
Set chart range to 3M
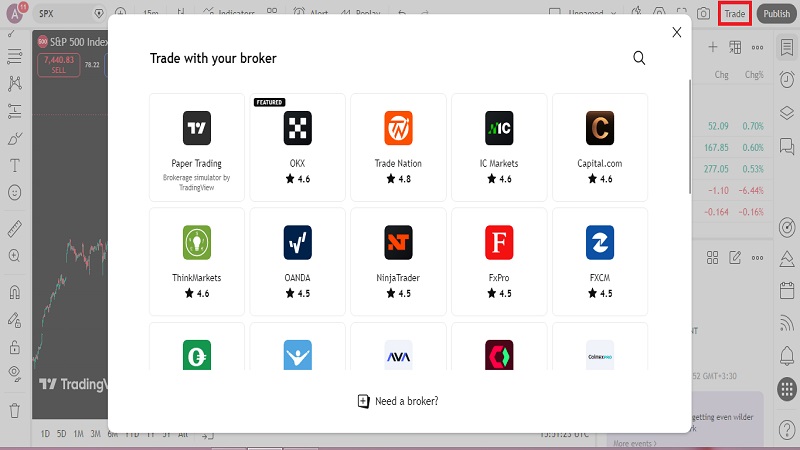pyautogui.click(x=95, y=434)
